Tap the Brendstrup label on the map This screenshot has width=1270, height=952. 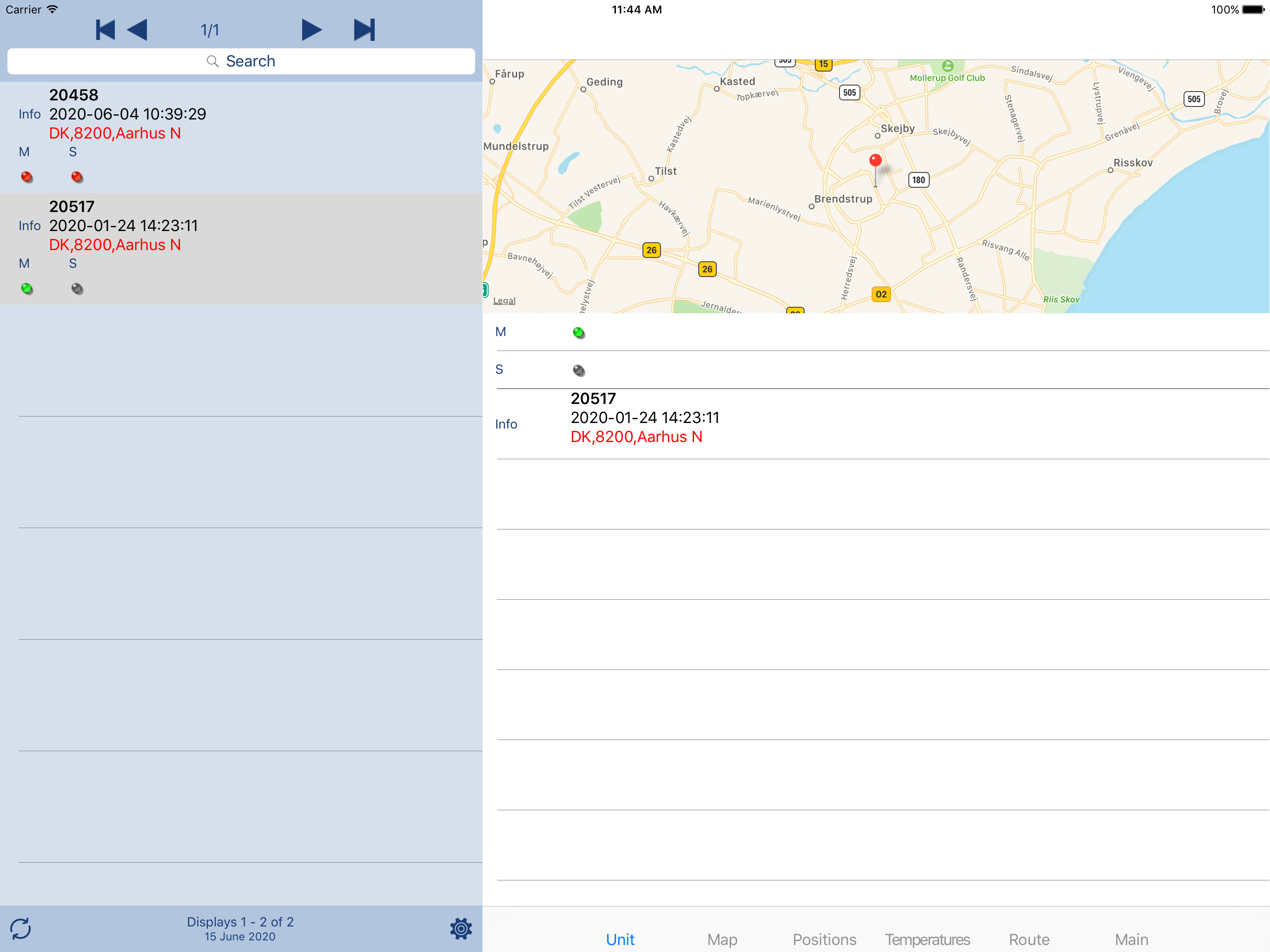click(843, 199)
